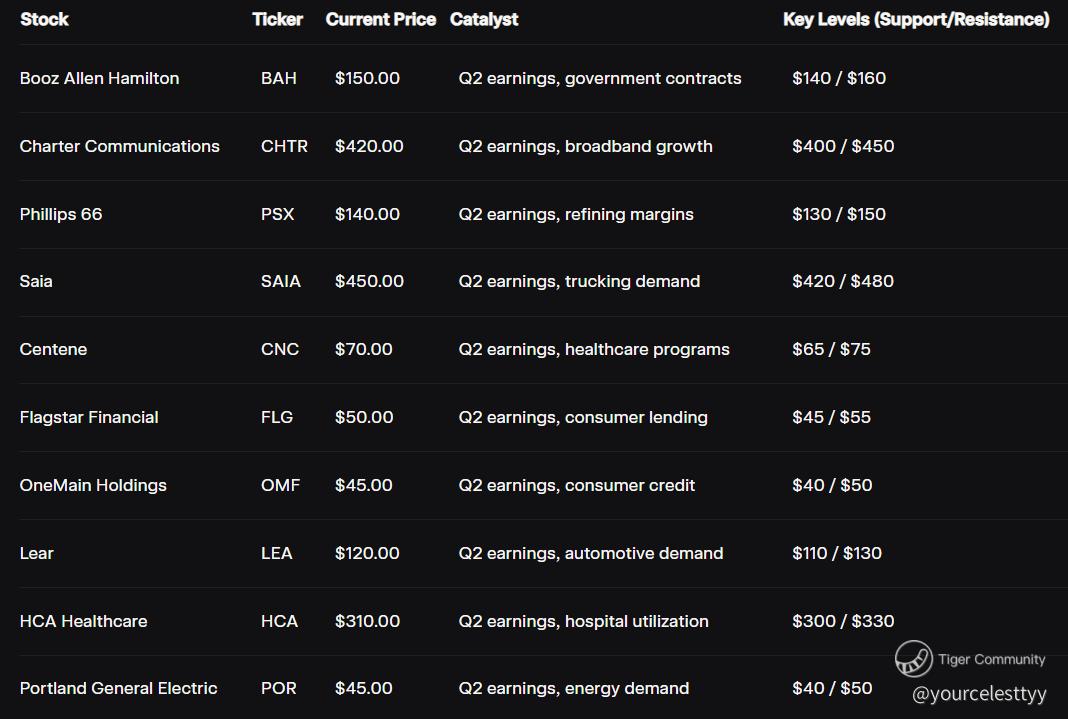Click the @yourcelesttyy watermark handle
The height and width of the screenshot is (719, 1068).
pyautogui.click(x=979, y=693)
